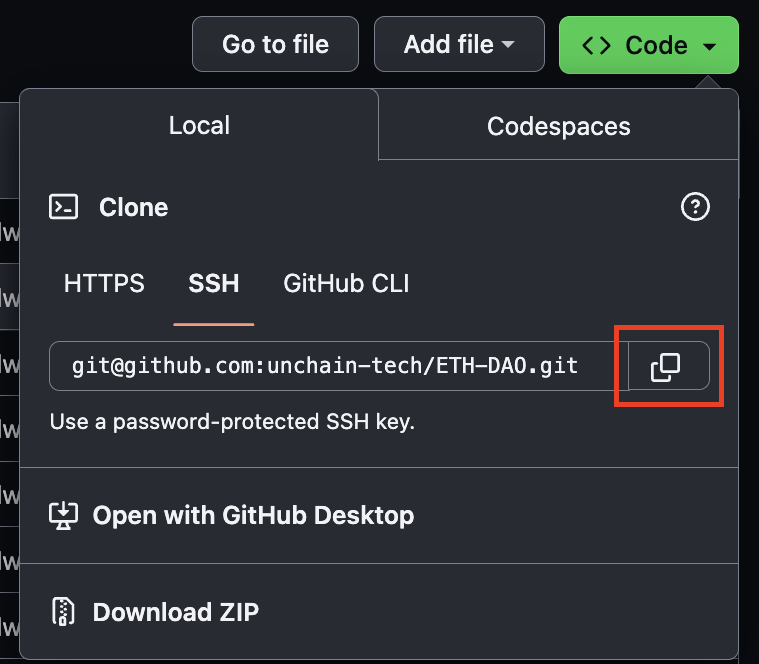Switch to the Codespaces tab
This screenshot has height=664, width=759.
559,126
